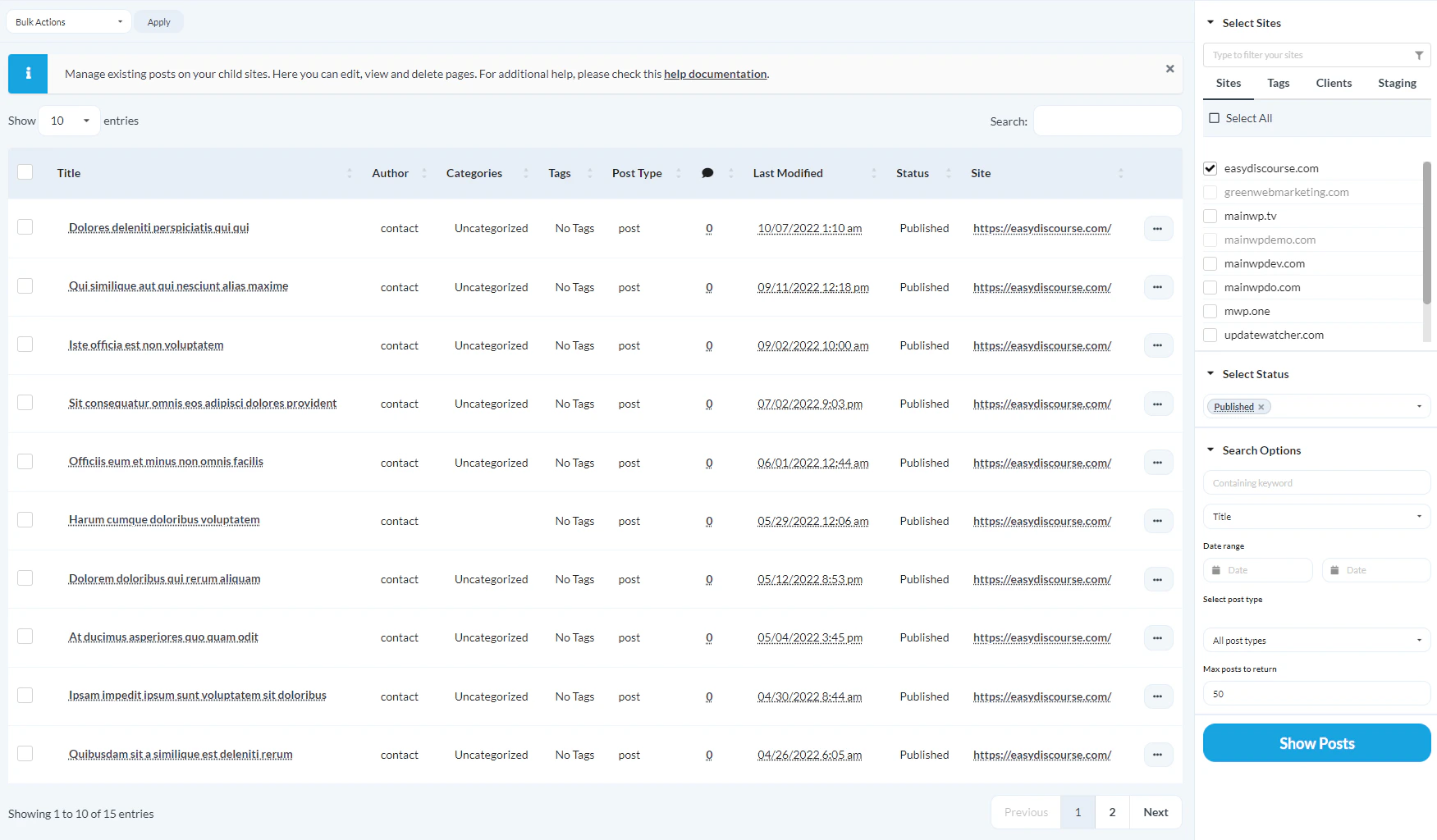This screenshot has width=1437, height=840.
Task: Tick the Select All sites checkbox
Action: [1214, 118]
